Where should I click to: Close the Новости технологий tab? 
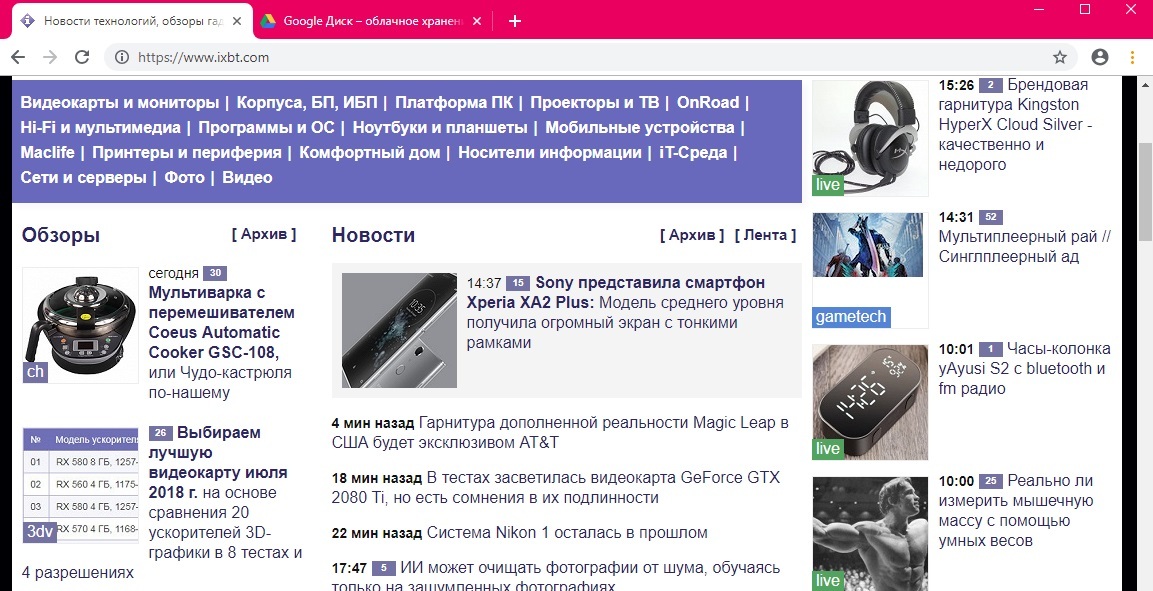click(237, 21)
